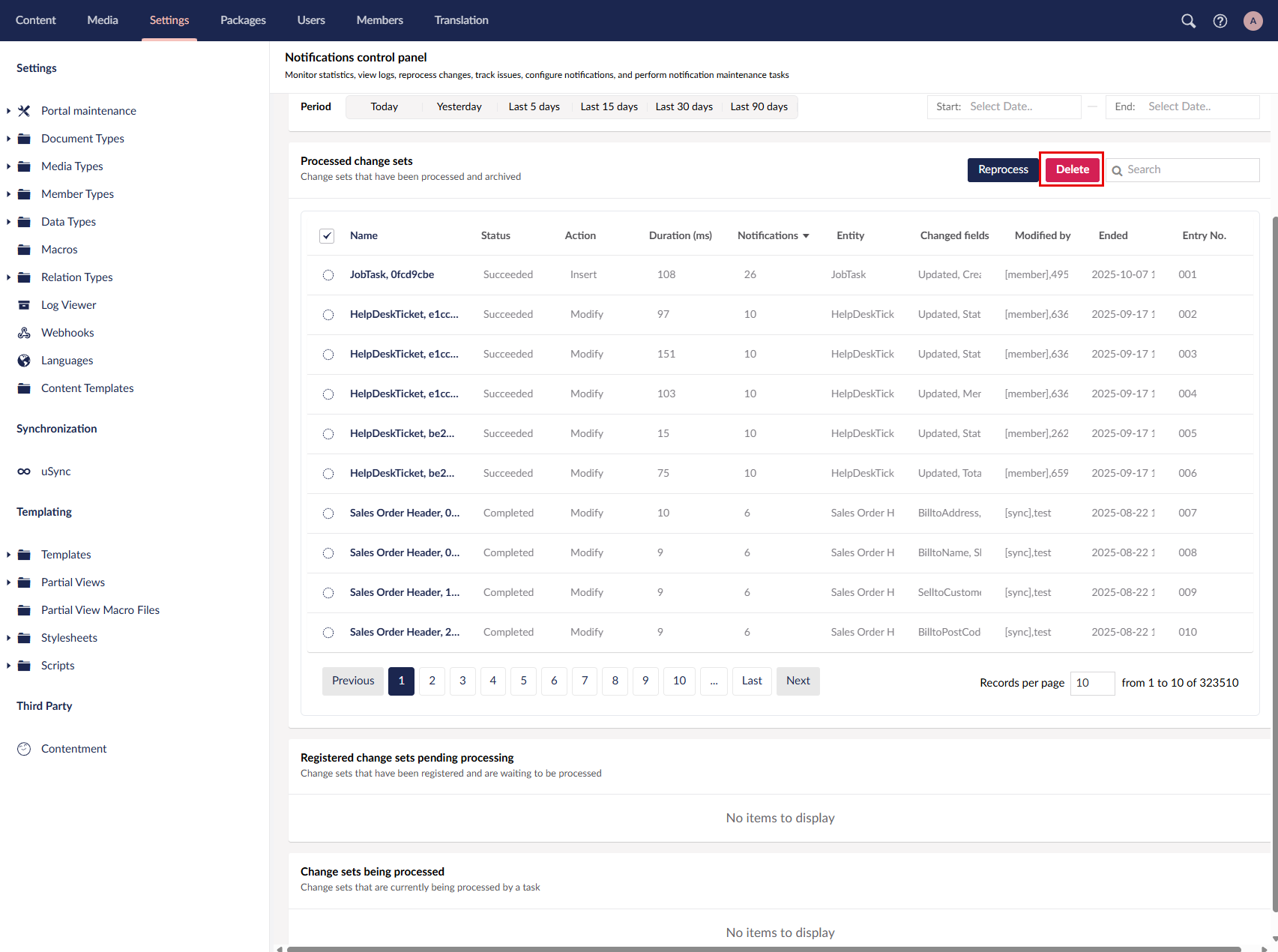Expand the Document Types tree node
1278x952 pixels.
pos(8,139)
